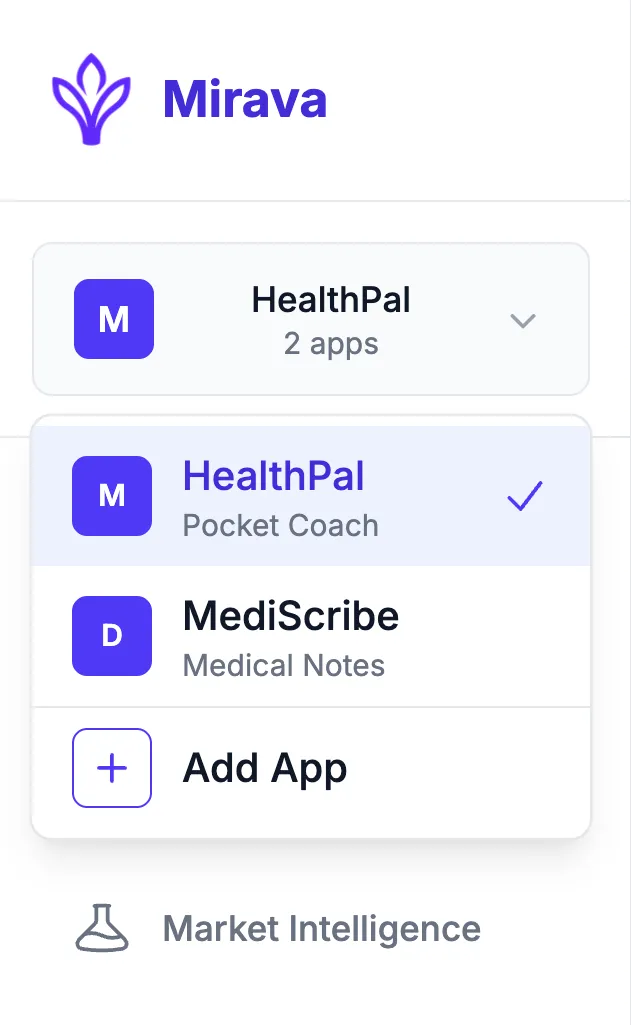Select the Pocket Coach subtitle entry

(279, 525)
